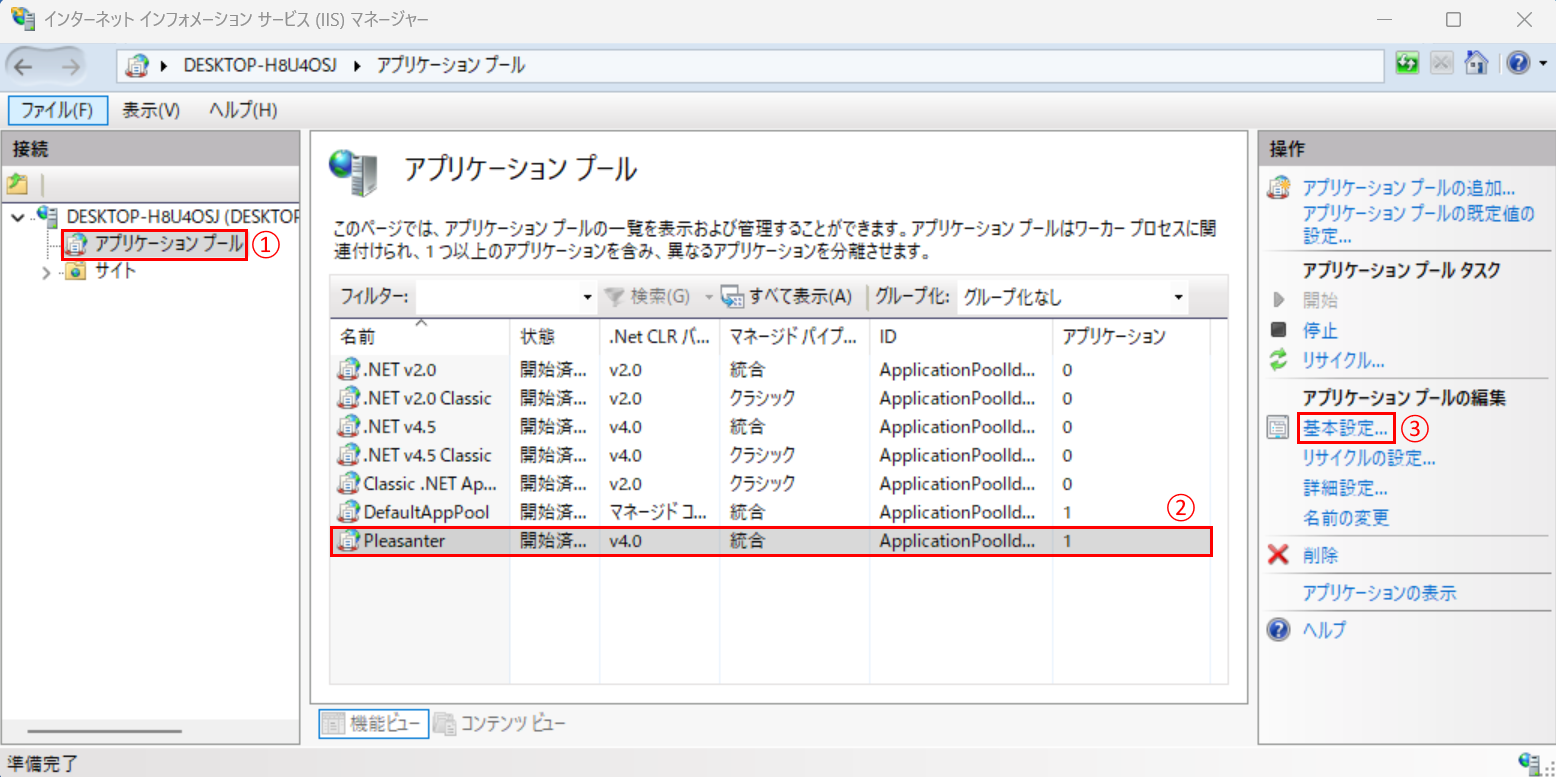Select アプリケーション プール in connections tree
1556x777 pixels.
pos(169,243)
